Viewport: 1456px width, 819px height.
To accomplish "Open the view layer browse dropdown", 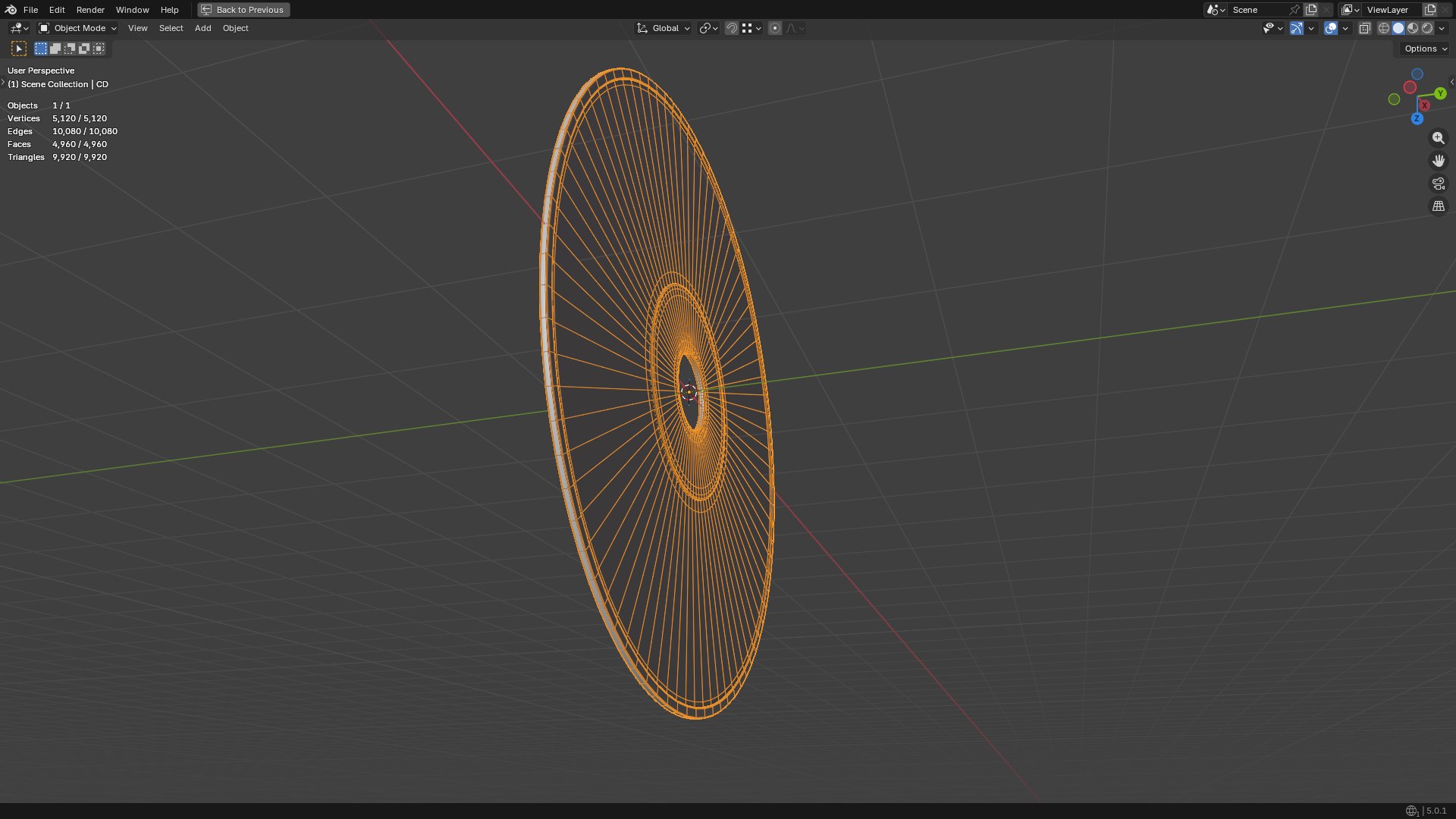I will [x=1350, y=10].
